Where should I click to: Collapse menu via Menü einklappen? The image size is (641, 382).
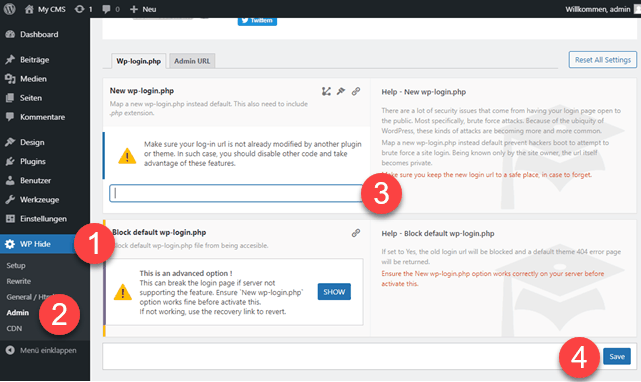[41, 351]
